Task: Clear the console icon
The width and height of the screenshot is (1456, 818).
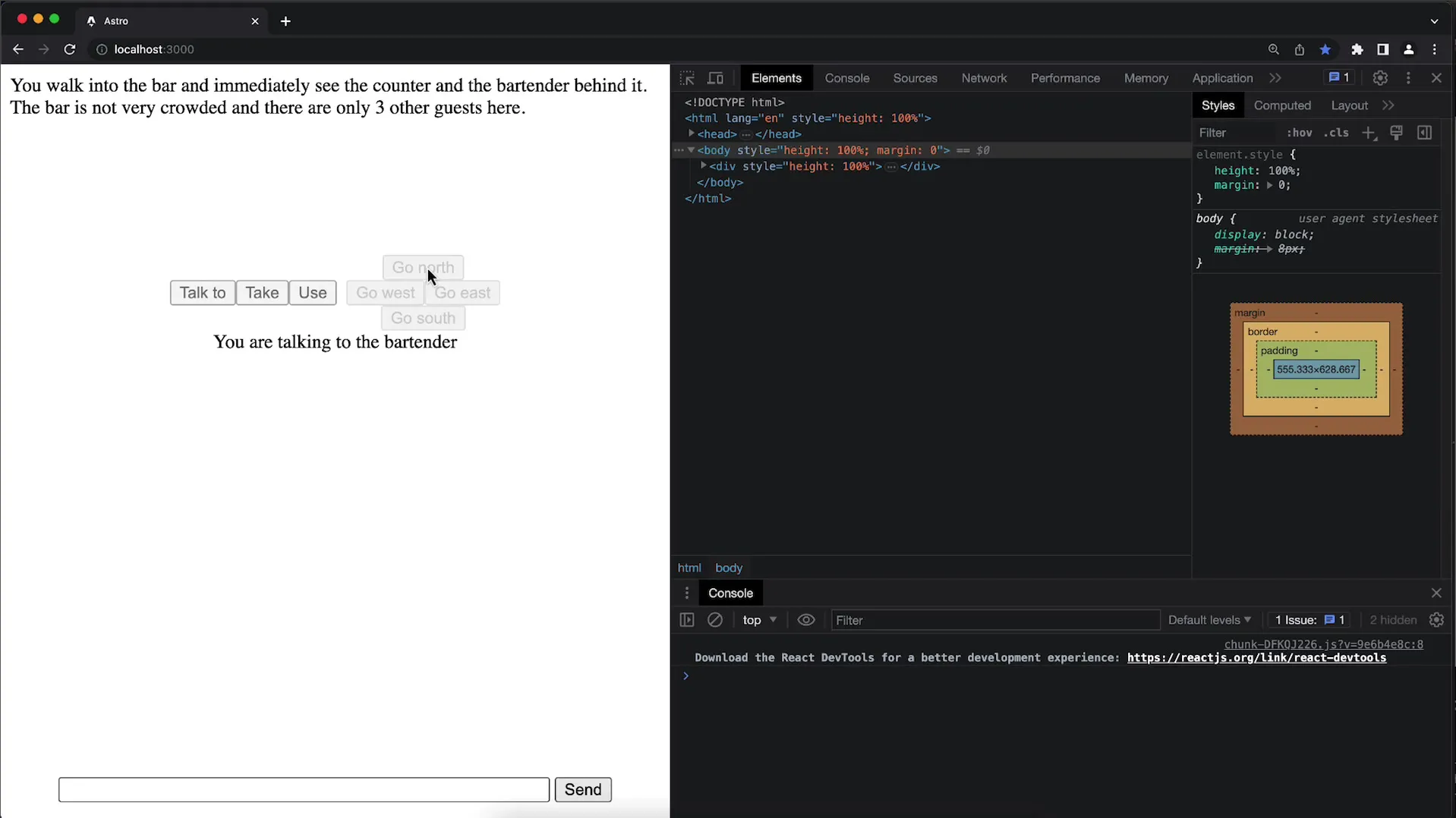Action: point(715,620)
